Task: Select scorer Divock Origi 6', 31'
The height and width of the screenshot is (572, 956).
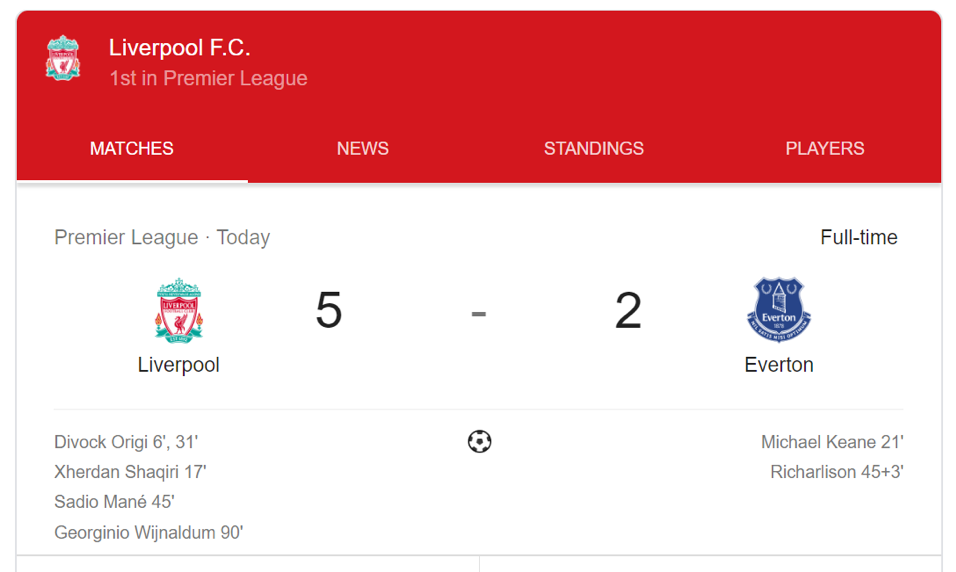Action: 126,442
